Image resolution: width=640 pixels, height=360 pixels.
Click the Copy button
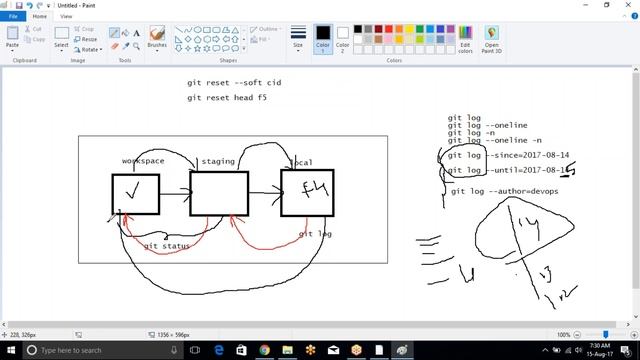coord(35,39)
